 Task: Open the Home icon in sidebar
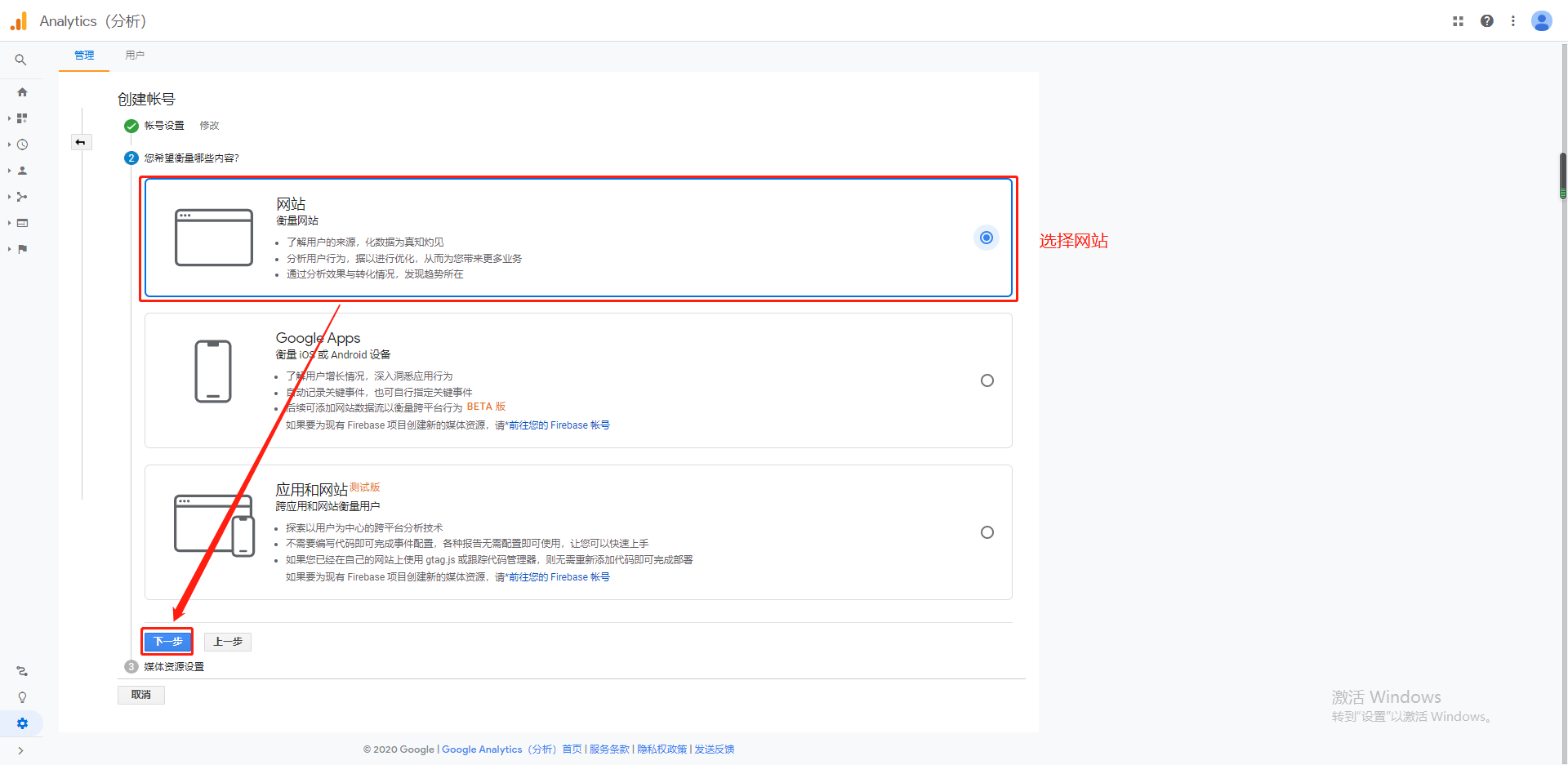22,92
